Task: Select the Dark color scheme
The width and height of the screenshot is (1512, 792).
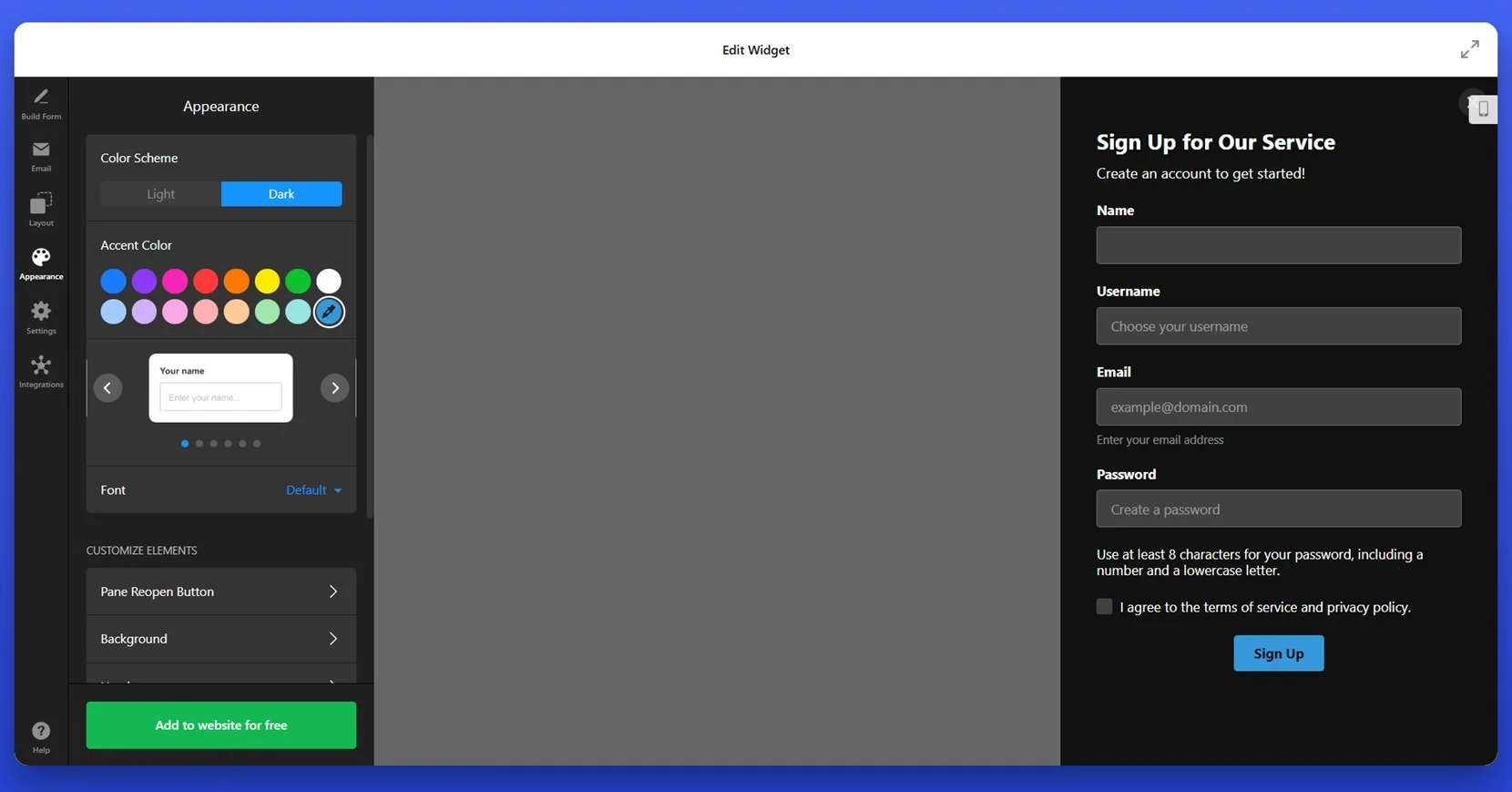Action: click(281, 194)
